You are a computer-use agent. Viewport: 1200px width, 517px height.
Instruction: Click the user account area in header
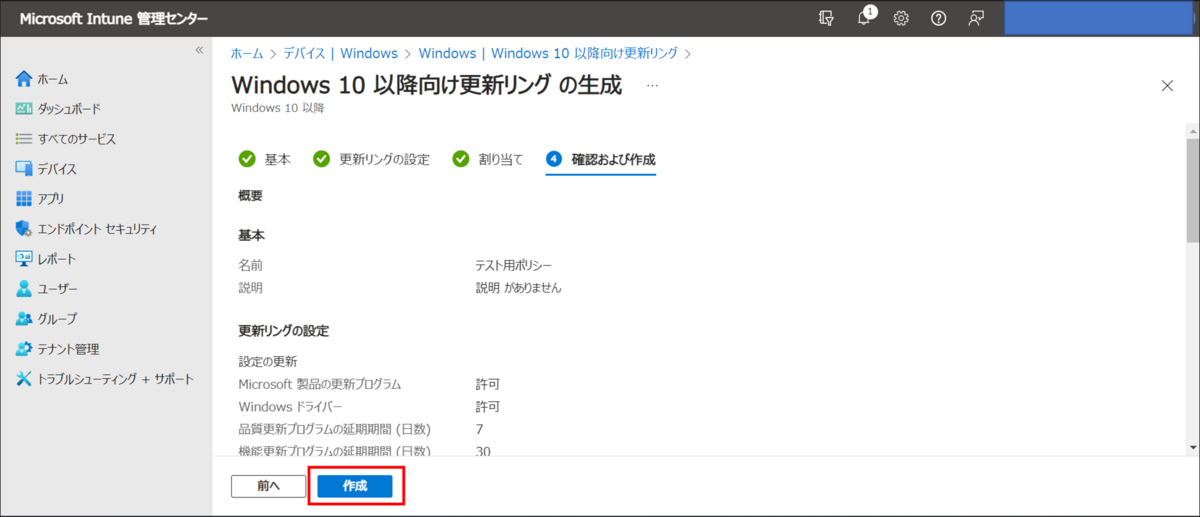coord(1097,18)
